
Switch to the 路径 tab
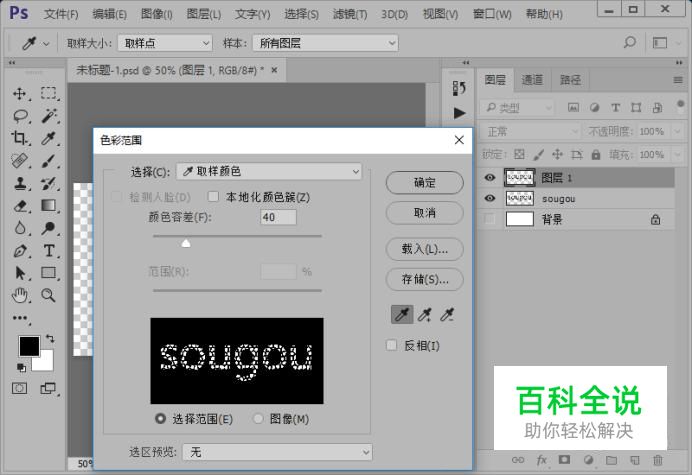pos(570,80)
